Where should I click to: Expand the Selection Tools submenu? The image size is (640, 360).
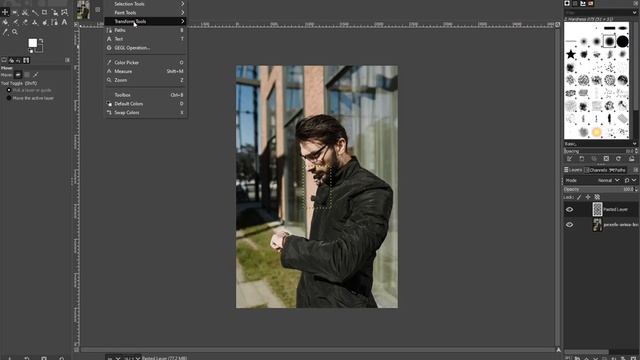pos(146,4)
